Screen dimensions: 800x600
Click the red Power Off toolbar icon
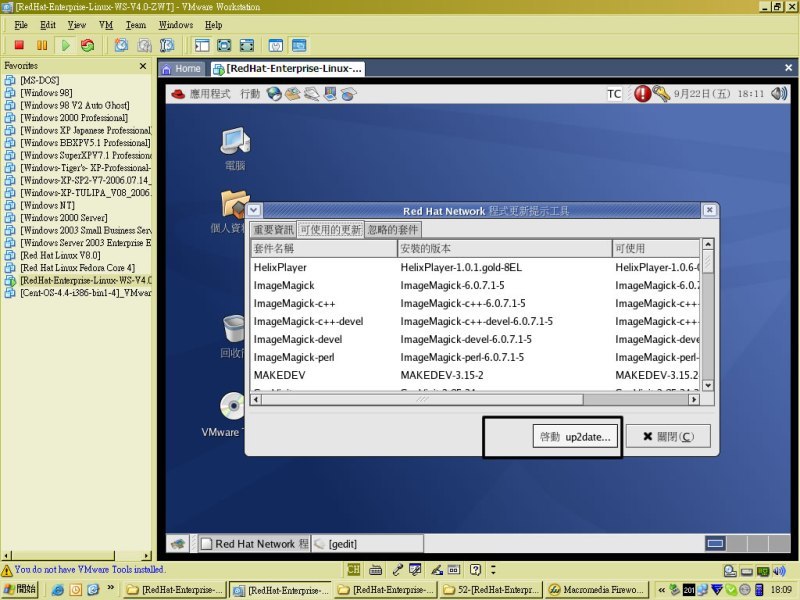tap(19, 45)
